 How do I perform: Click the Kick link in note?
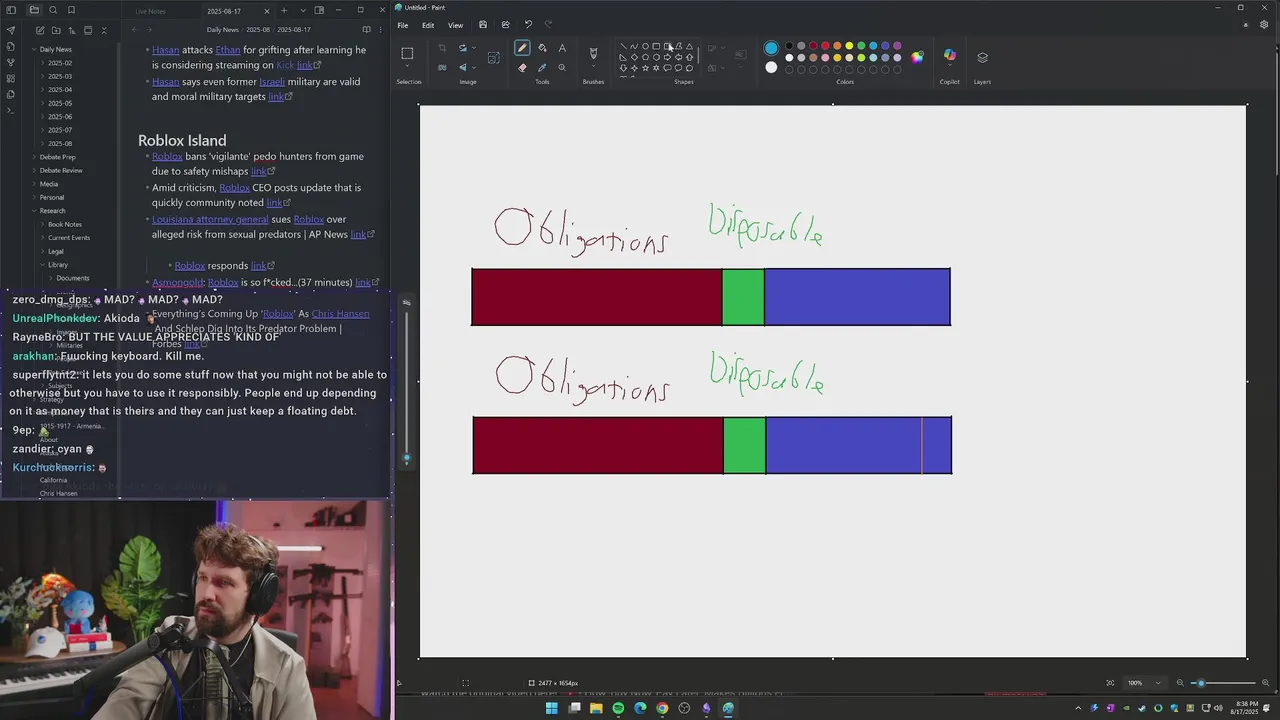(285, 65)
